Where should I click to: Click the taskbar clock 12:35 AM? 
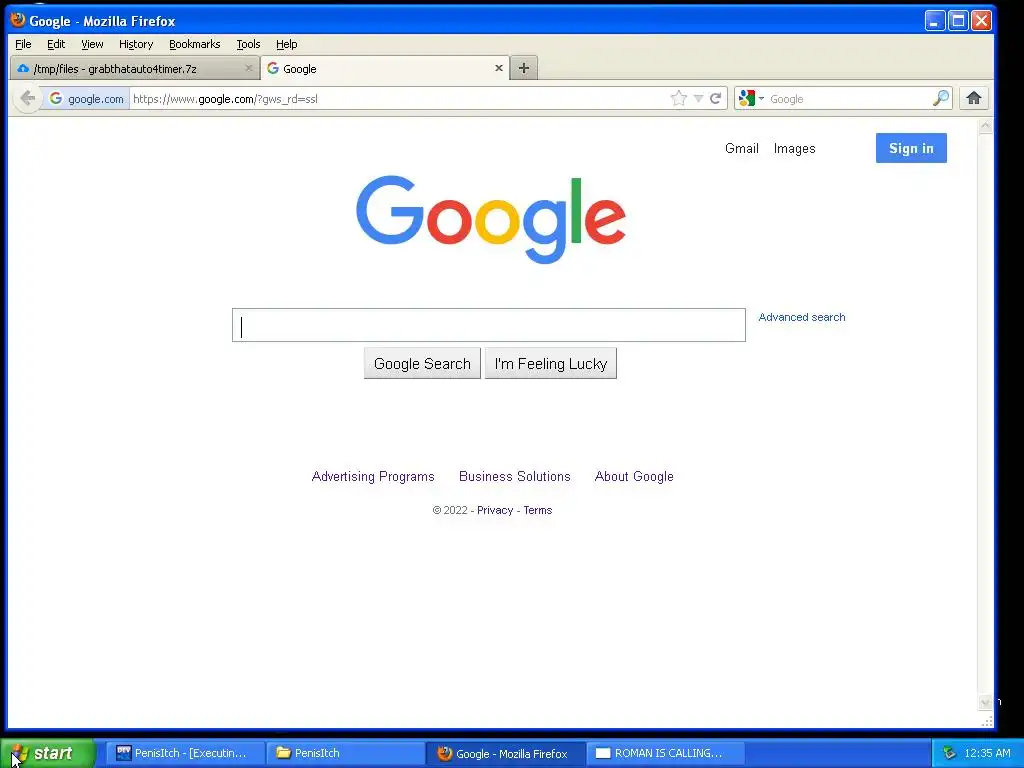987,753
